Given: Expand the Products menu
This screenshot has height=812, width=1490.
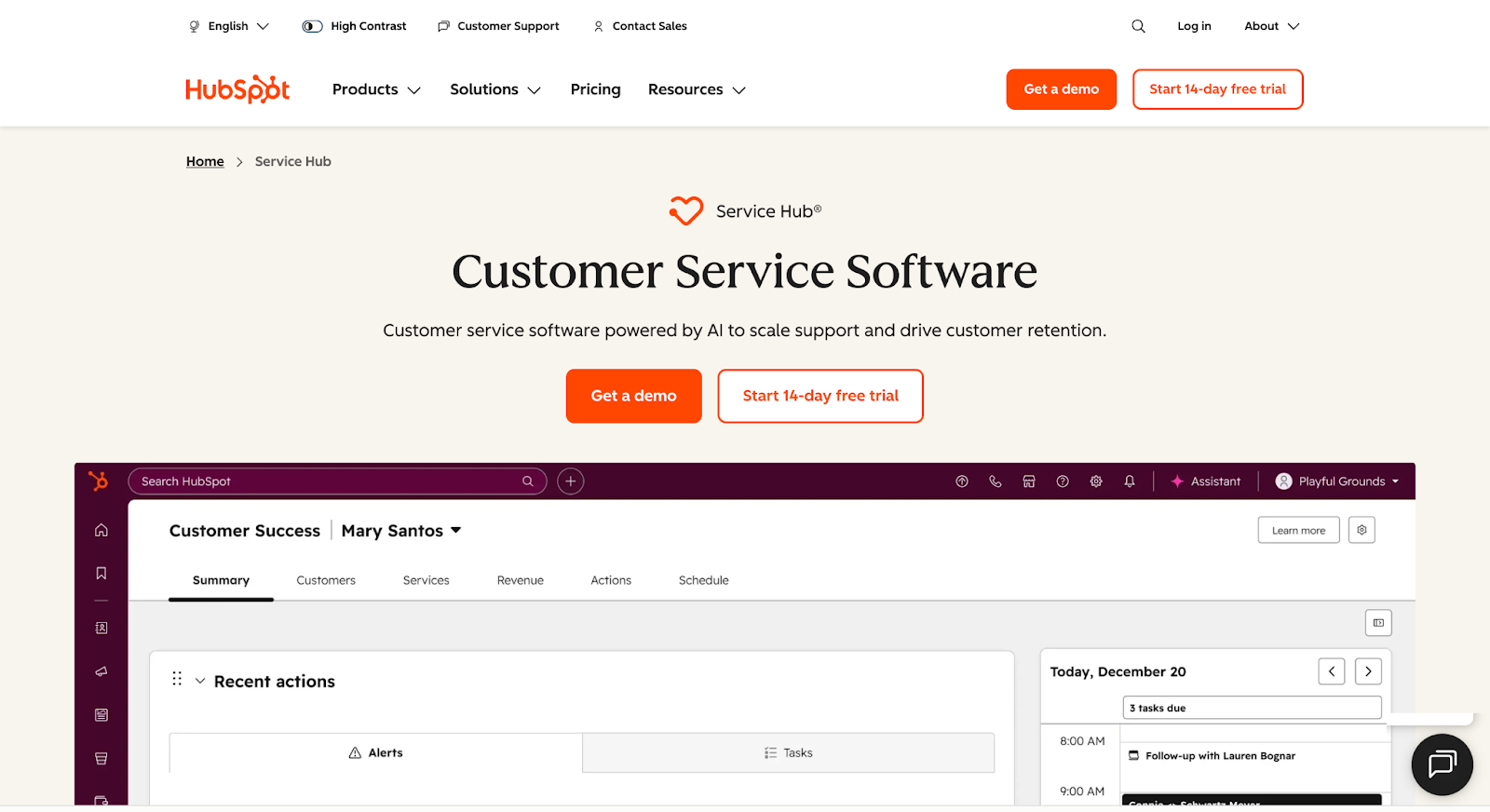Looking at the screenshot, I should pos(376,89).
